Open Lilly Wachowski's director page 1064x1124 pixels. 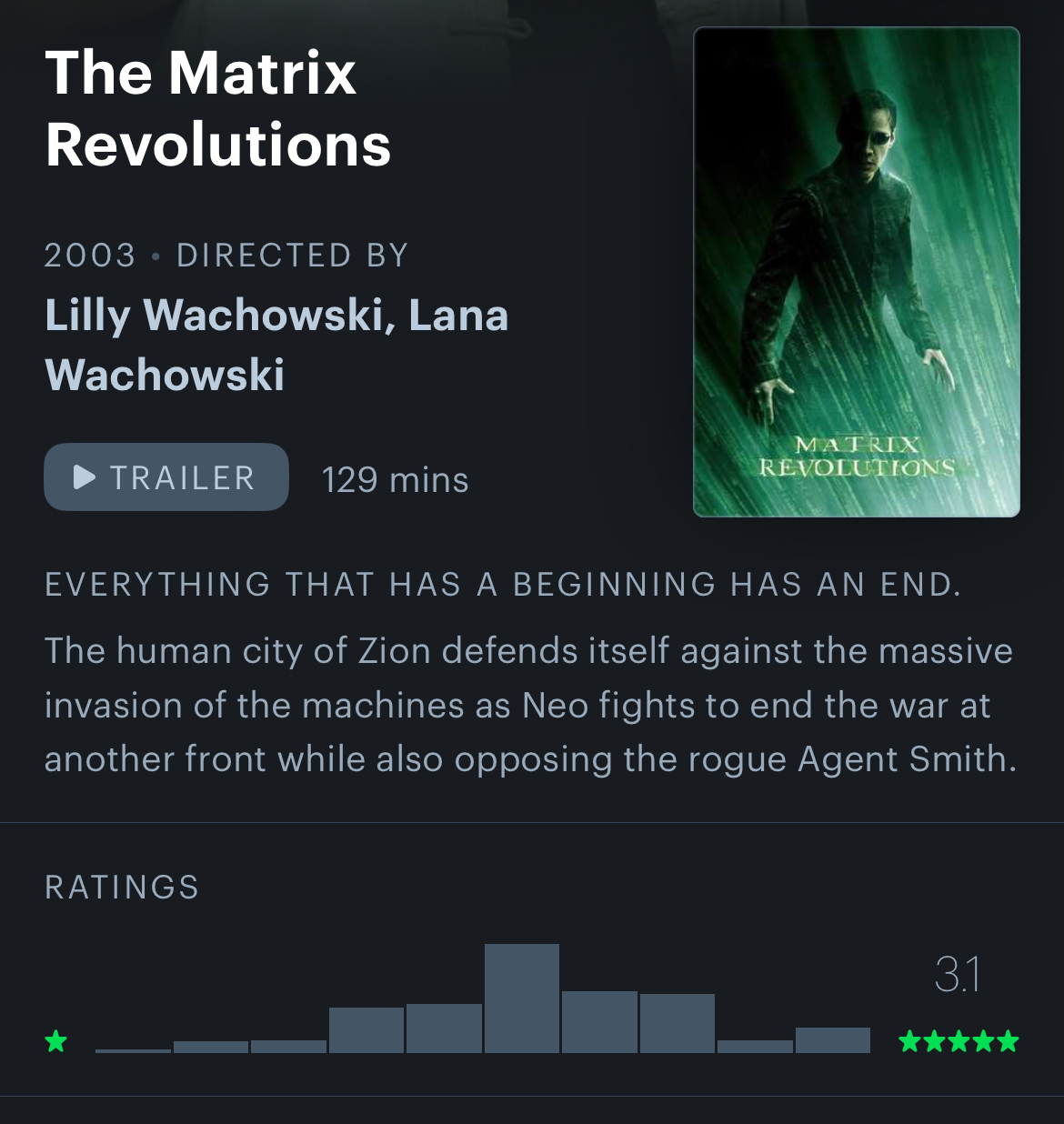point(214,316)
